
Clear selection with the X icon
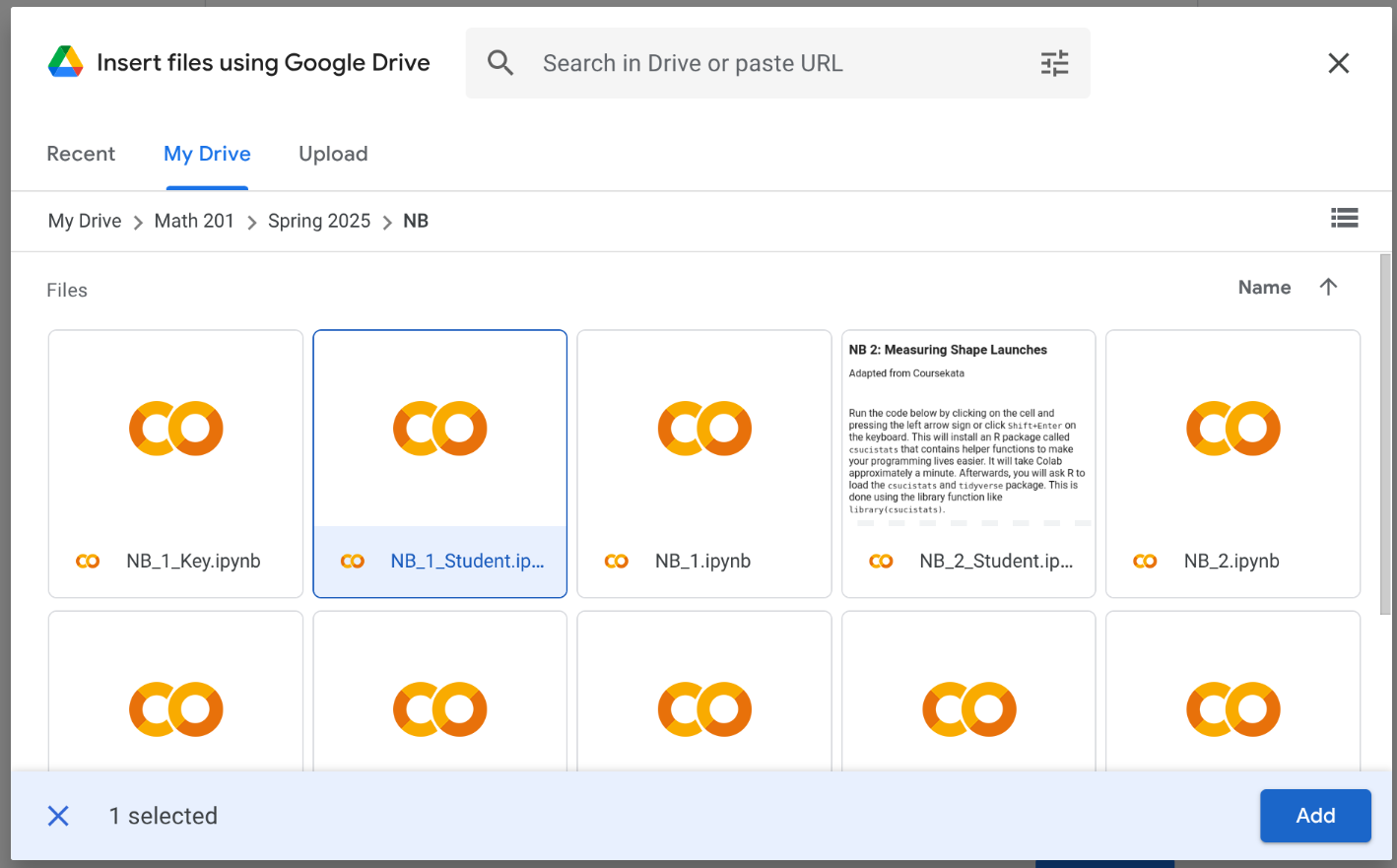tap(59, 816)
